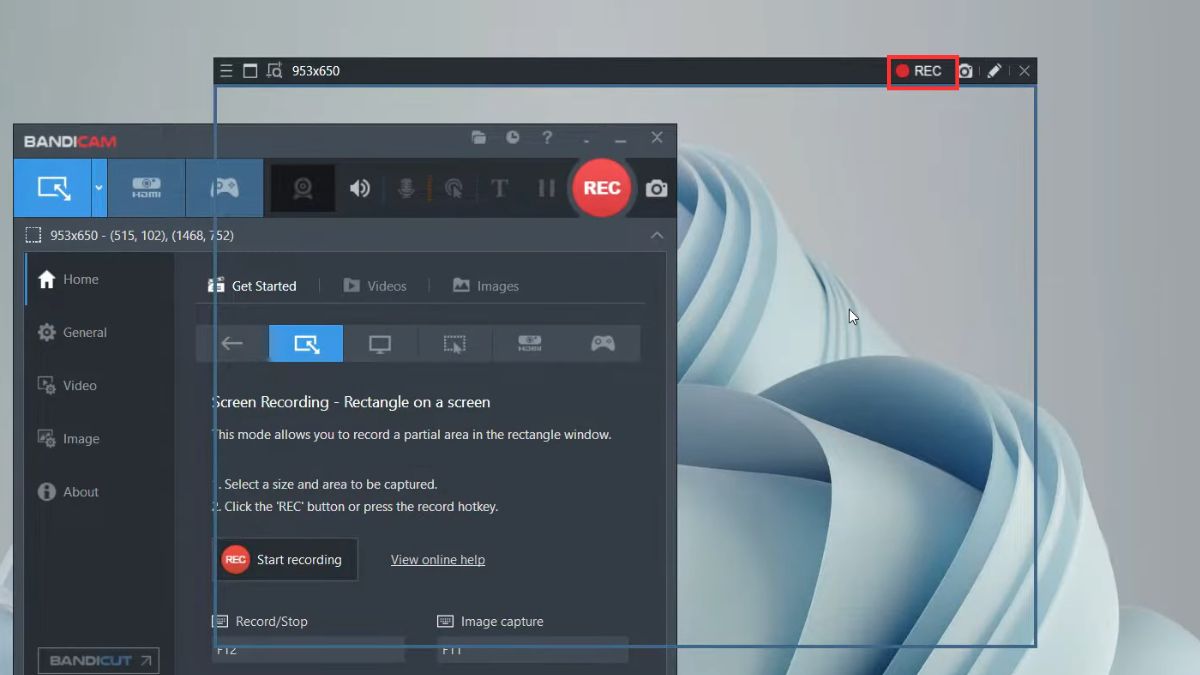The height and width of the screenshot is (675, 1200).
Task: Open scheduled recording clock icon
Action: pyautogui.click(x=513, y=137)
